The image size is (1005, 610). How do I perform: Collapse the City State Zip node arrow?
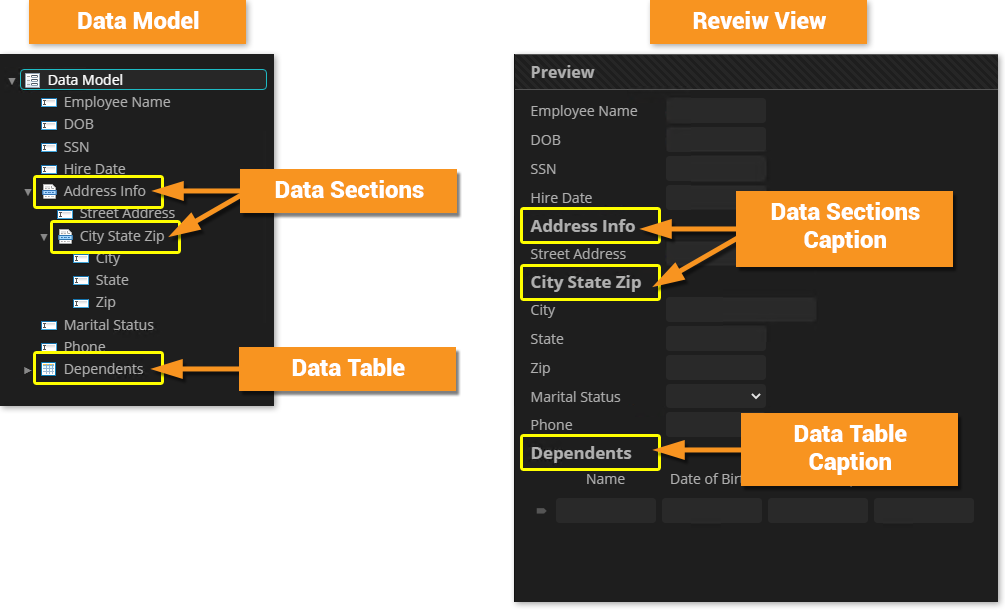pyautogui.click(x=44, y=237)
